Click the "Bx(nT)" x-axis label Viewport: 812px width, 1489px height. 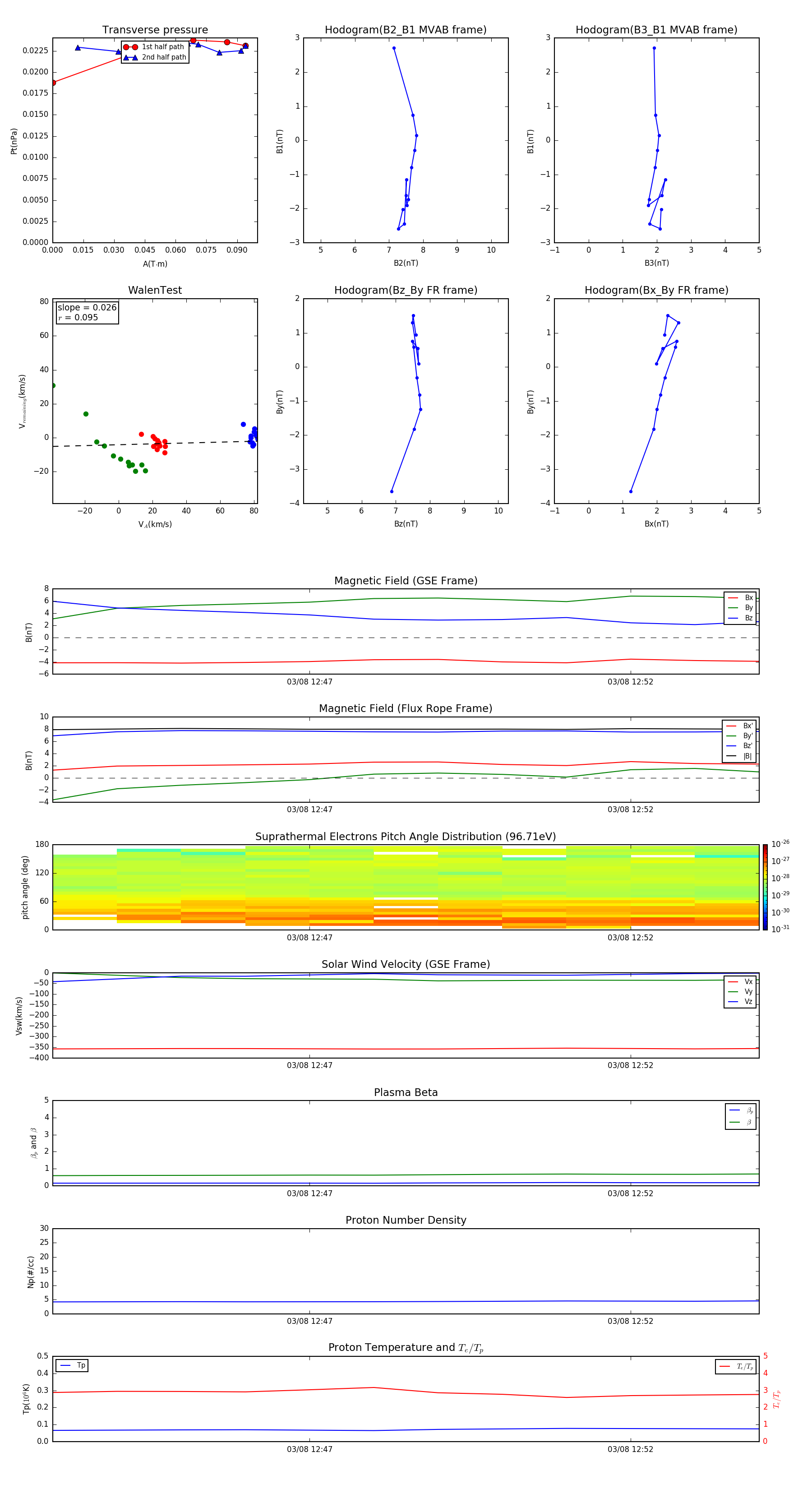click(656, 524)
